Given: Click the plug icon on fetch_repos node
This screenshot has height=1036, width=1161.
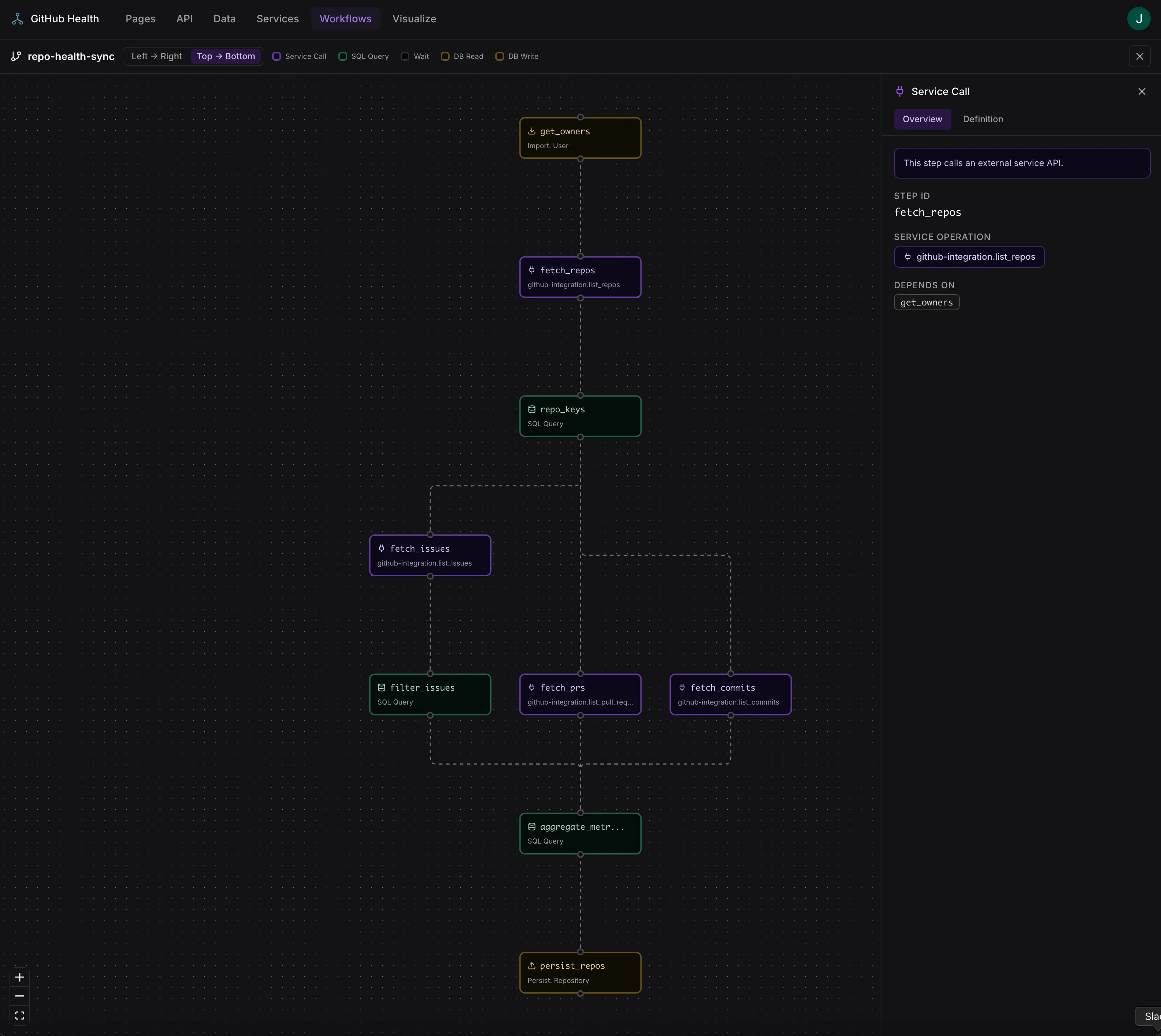Looking at the screenshot, I should coord(531,270).
